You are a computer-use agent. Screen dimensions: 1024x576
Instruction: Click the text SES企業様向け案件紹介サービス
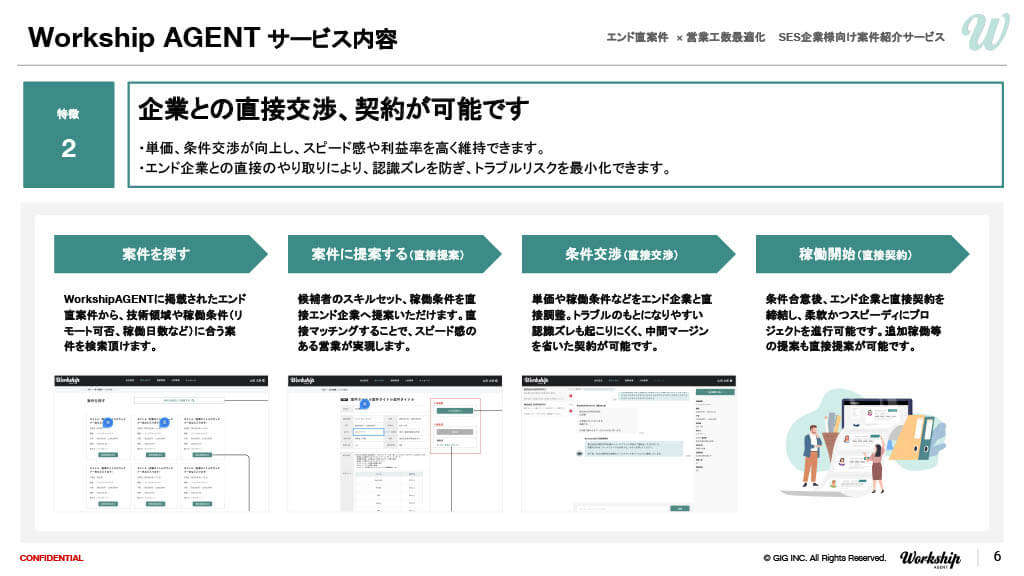(x=861, y=37)
